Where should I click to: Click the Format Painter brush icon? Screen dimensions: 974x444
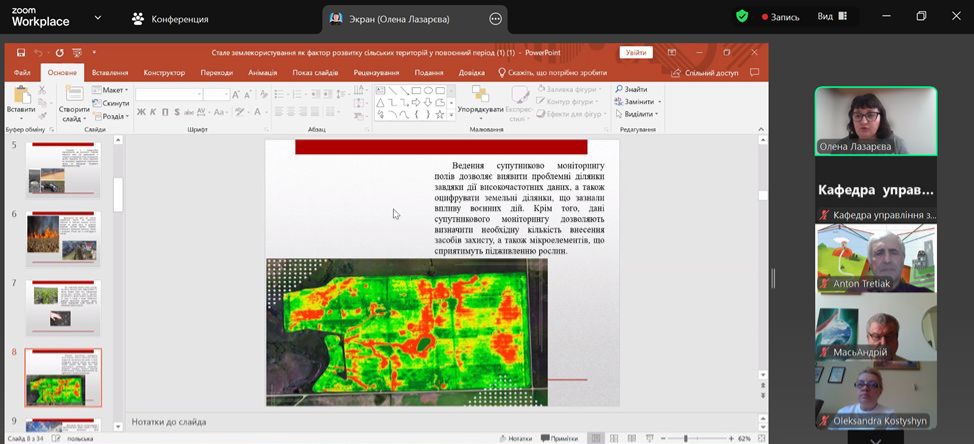coord(42,116)
